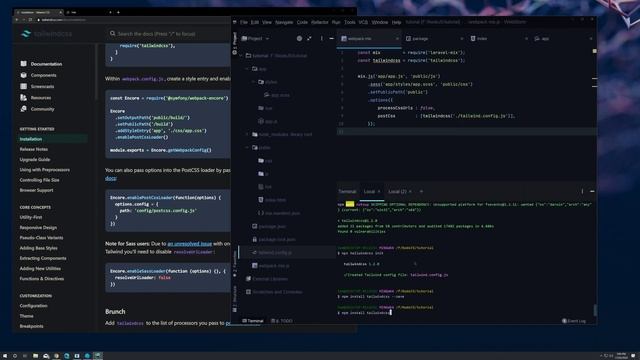Screen dimensions: 640x360
Task: Follow the 'an unresolved issue' link in the docs
Action: [x=189, y=244]
